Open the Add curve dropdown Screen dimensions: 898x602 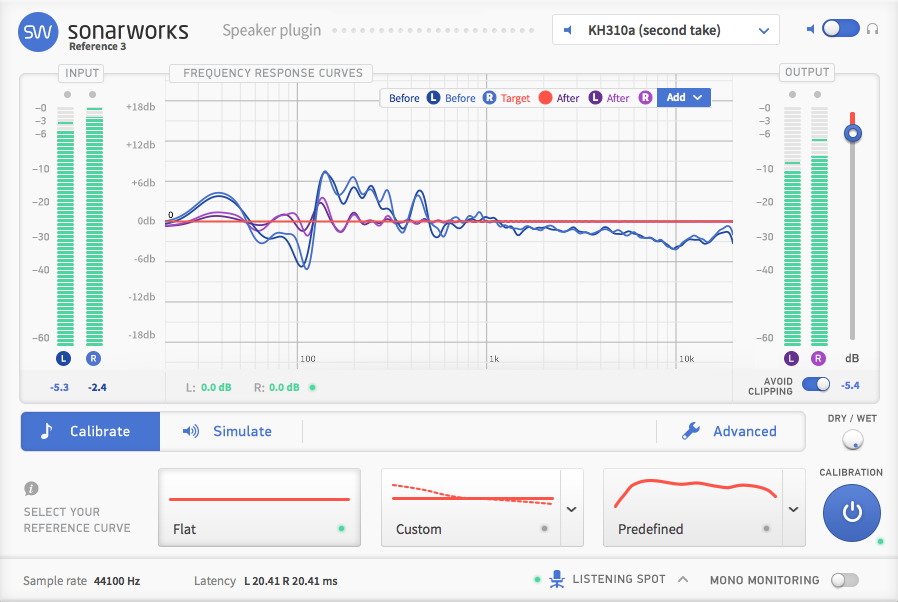click(x=684, y=97)
